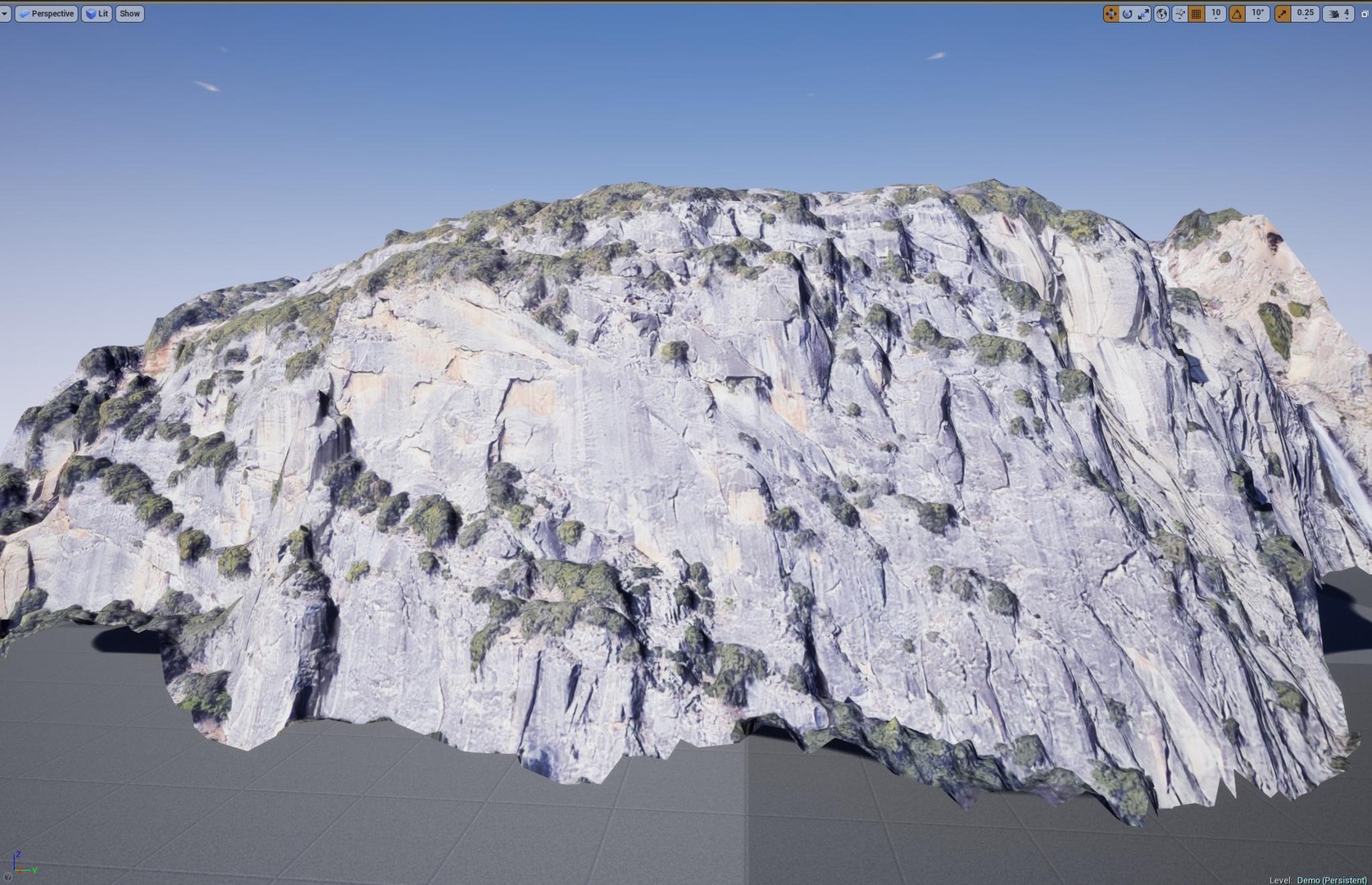Viewport: 1372px width, 885px height.
Task: Toggle grid snapping on or off
Action: 1196,13
